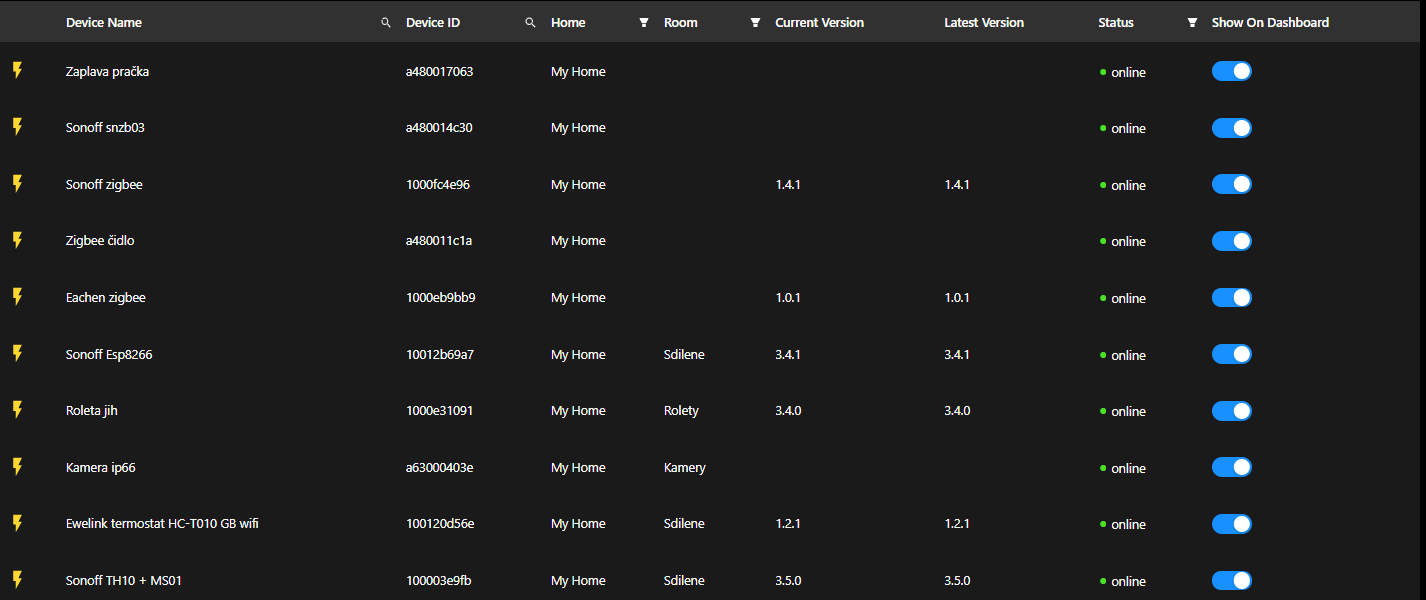Select Ewelink termostat HC-T010 GB wifi

(x=162, y=524)
